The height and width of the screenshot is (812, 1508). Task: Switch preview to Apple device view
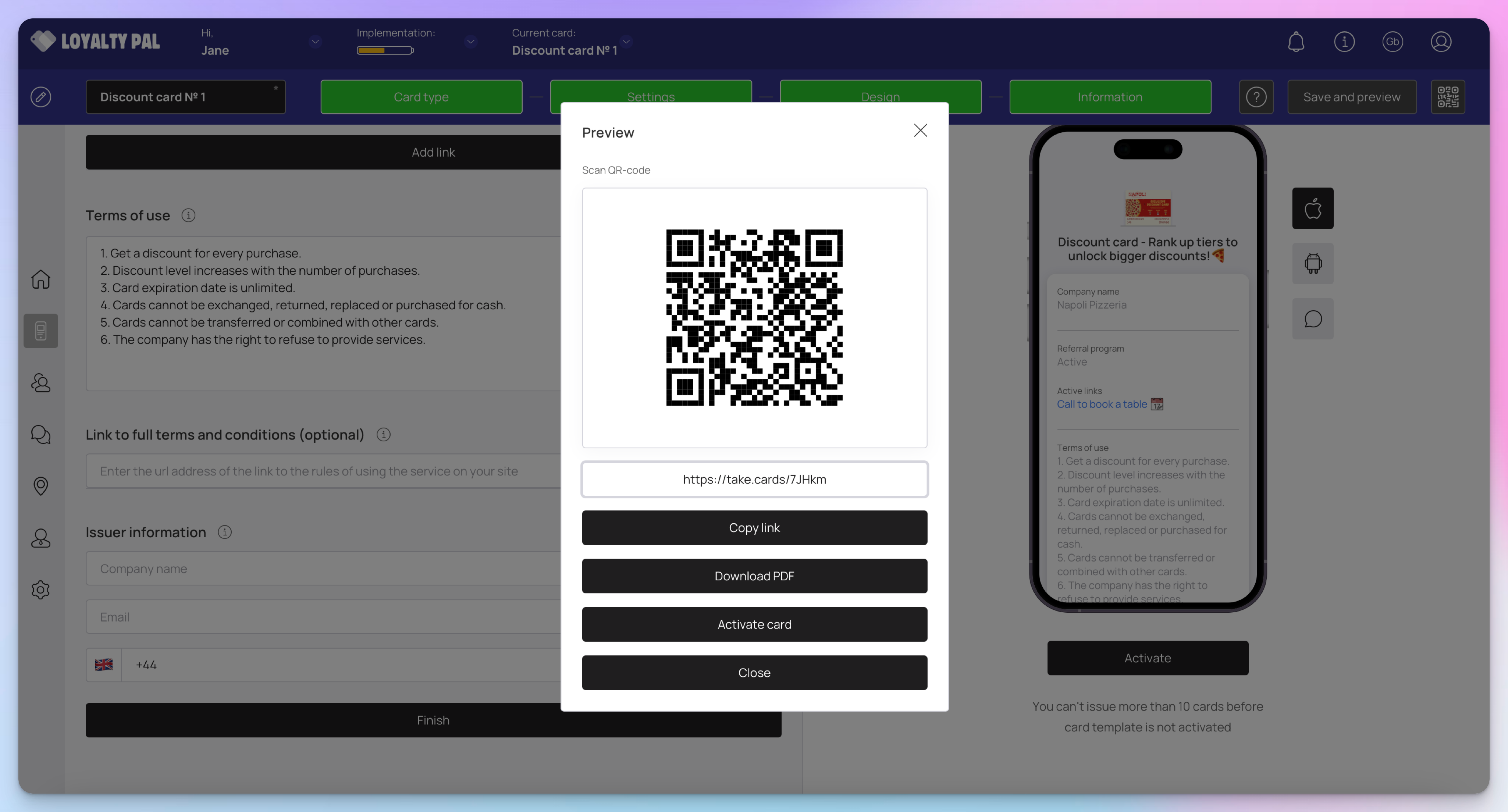point(1312,209)
